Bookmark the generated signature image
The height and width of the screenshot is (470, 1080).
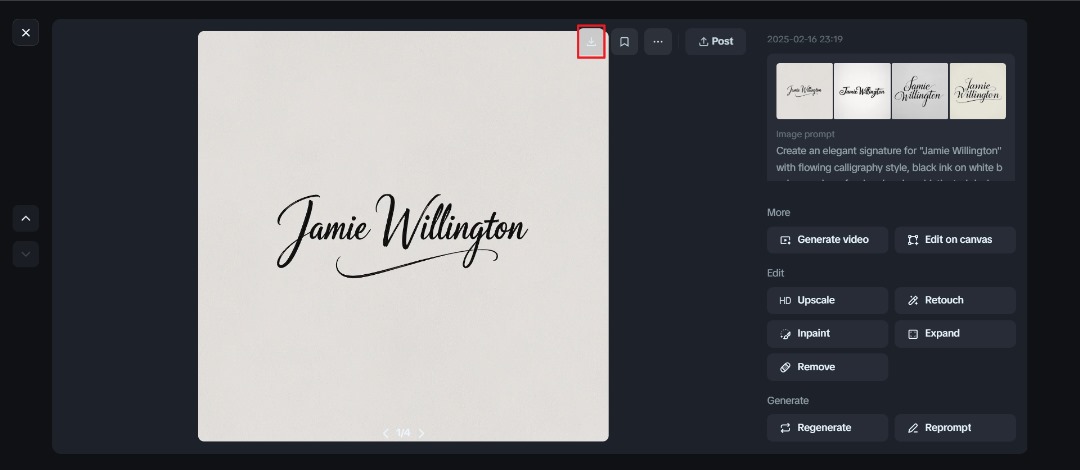coord(624,41)
